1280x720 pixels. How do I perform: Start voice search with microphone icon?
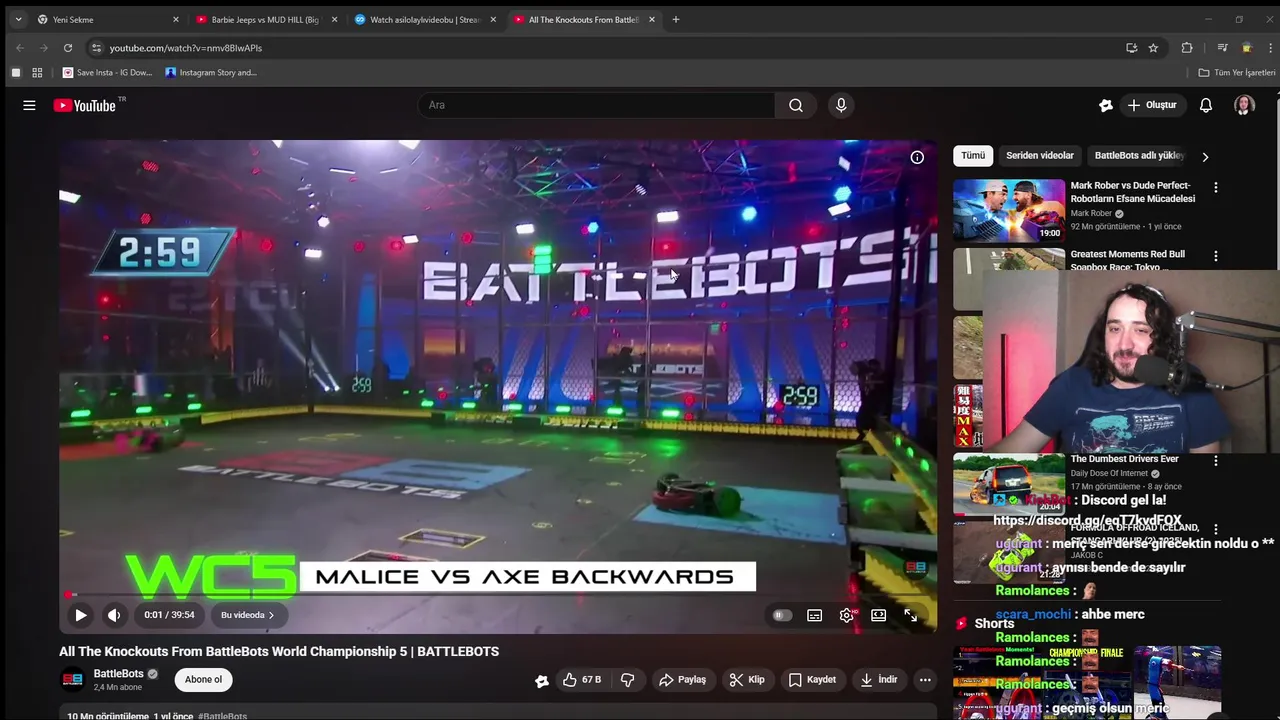coord(841,105)
